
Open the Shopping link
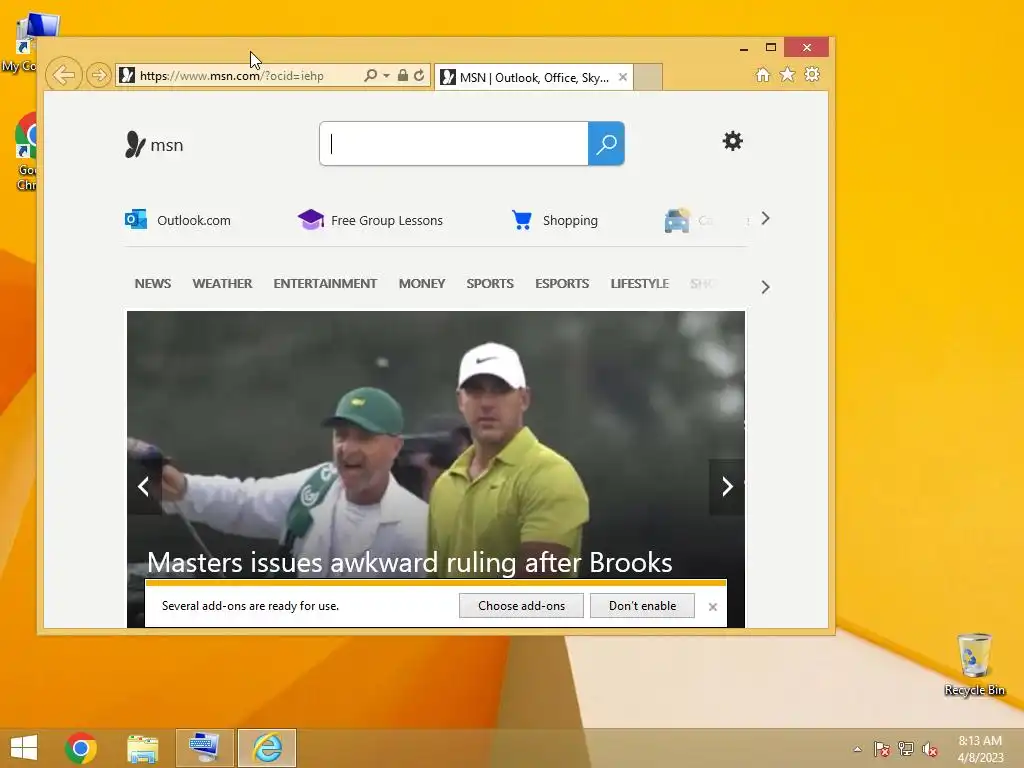point(570,221)
